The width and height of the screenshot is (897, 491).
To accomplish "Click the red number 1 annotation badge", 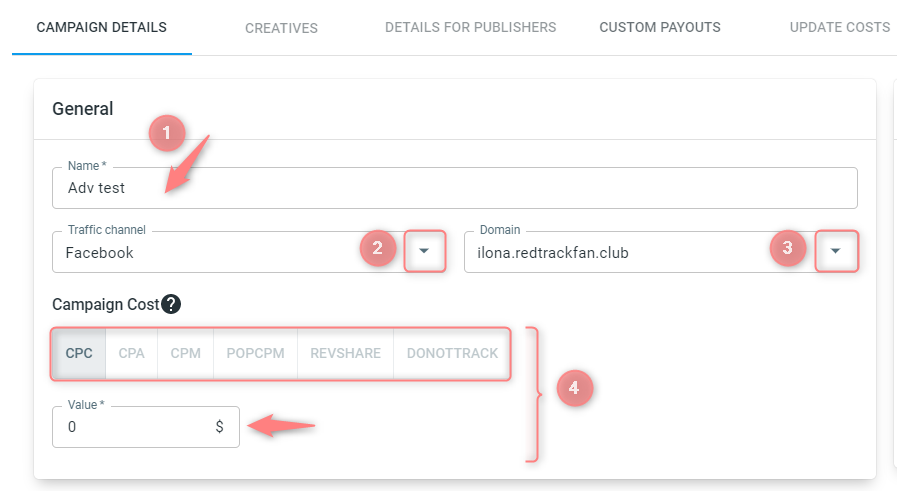I will click(x=166, y=133).
